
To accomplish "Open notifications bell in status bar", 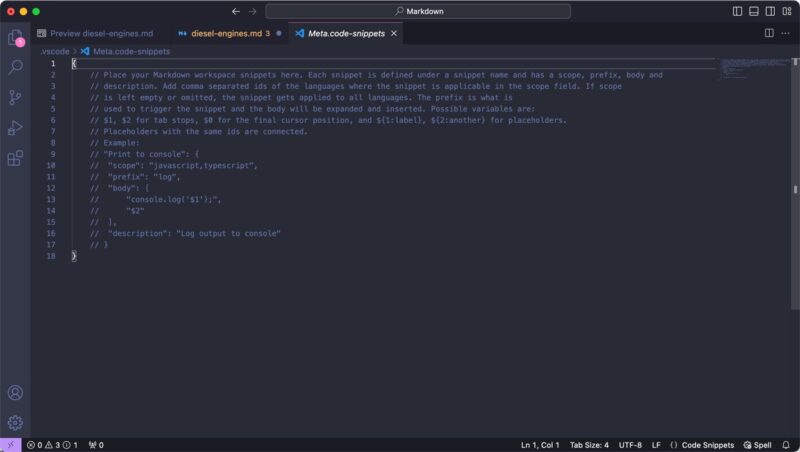I will pyautogui.click(x=786, y=445).
